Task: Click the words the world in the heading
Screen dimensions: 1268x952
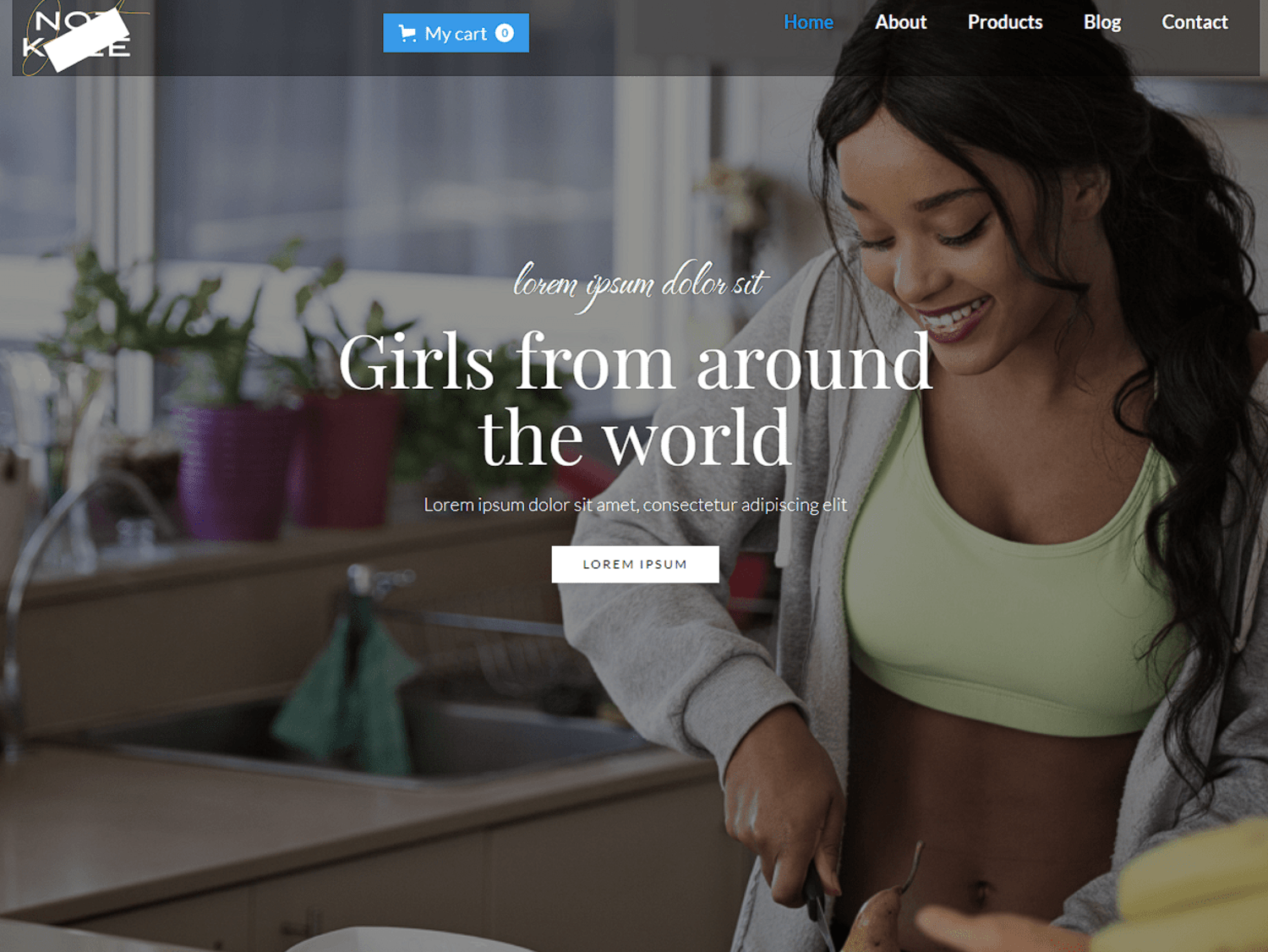Action: pos(635,438)
